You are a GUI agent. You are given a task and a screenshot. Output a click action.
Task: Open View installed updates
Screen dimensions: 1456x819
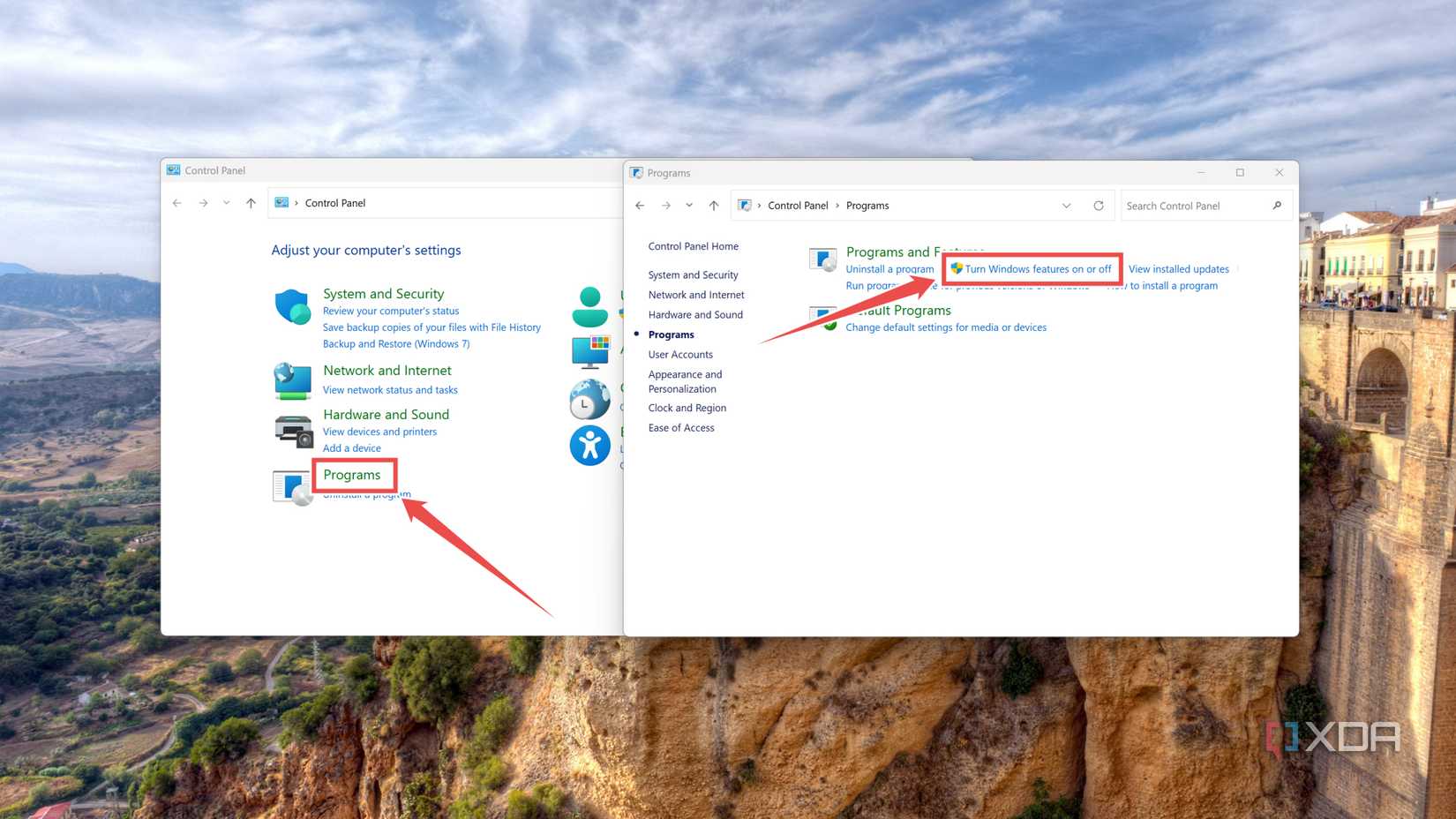point(1178,269)
